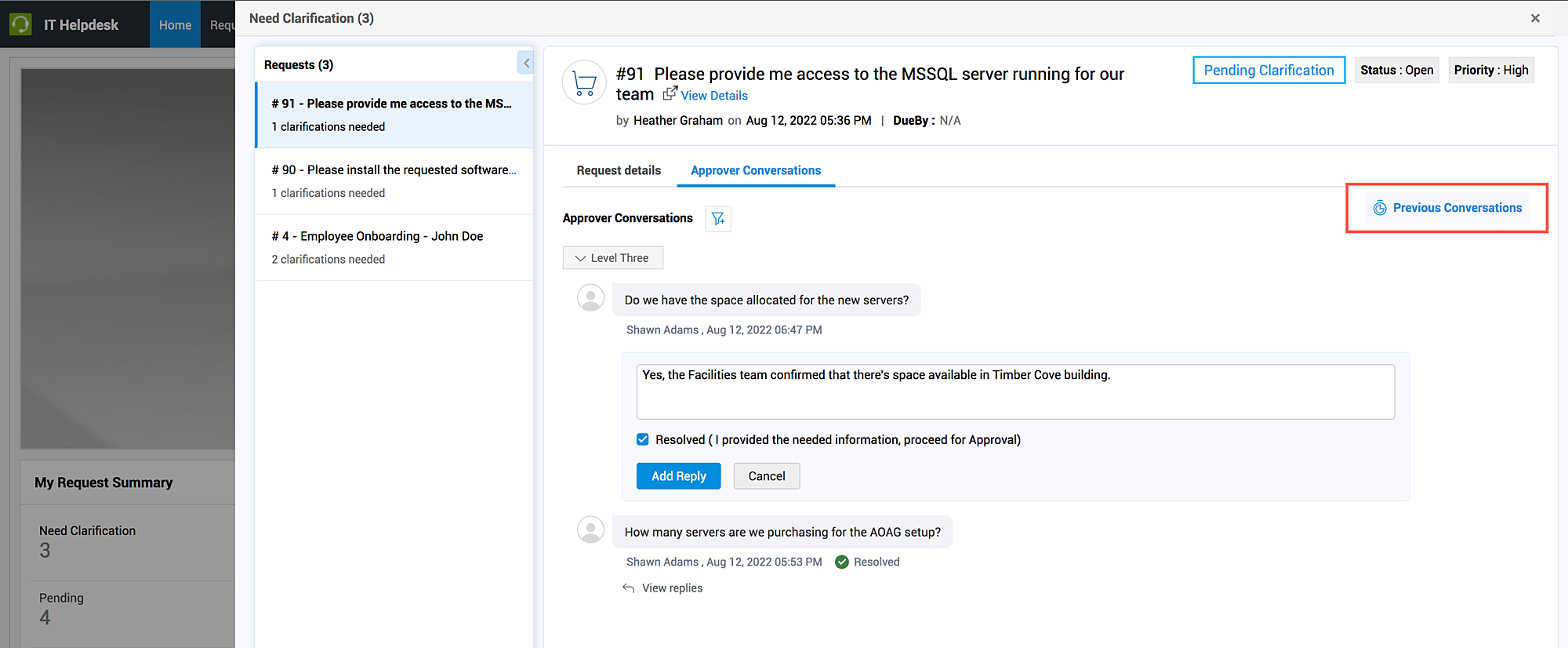This screenshot has width=1568, height=648.
Task: Close the Need Clarification dialog
Action: click(x=1535, y=18)
